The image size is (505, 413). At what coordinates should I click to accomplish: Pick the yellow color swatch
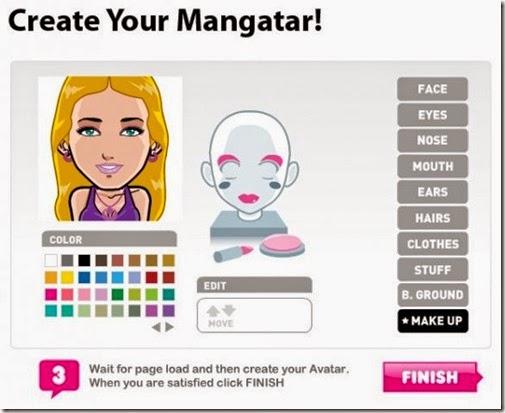tap(67, 277)
